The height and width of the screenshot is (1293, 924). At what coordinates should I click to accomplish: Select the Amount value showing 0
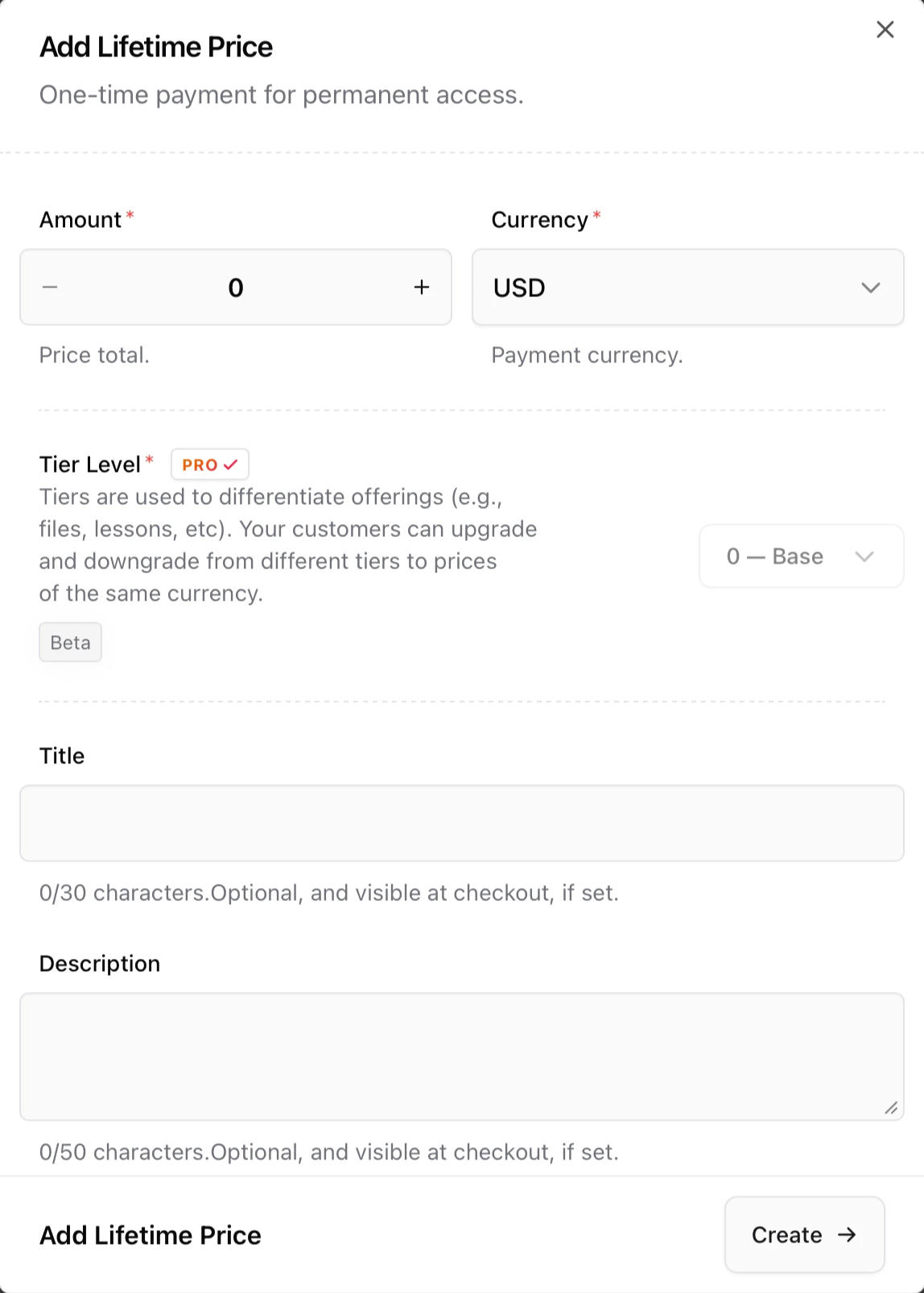coord(235,287)
